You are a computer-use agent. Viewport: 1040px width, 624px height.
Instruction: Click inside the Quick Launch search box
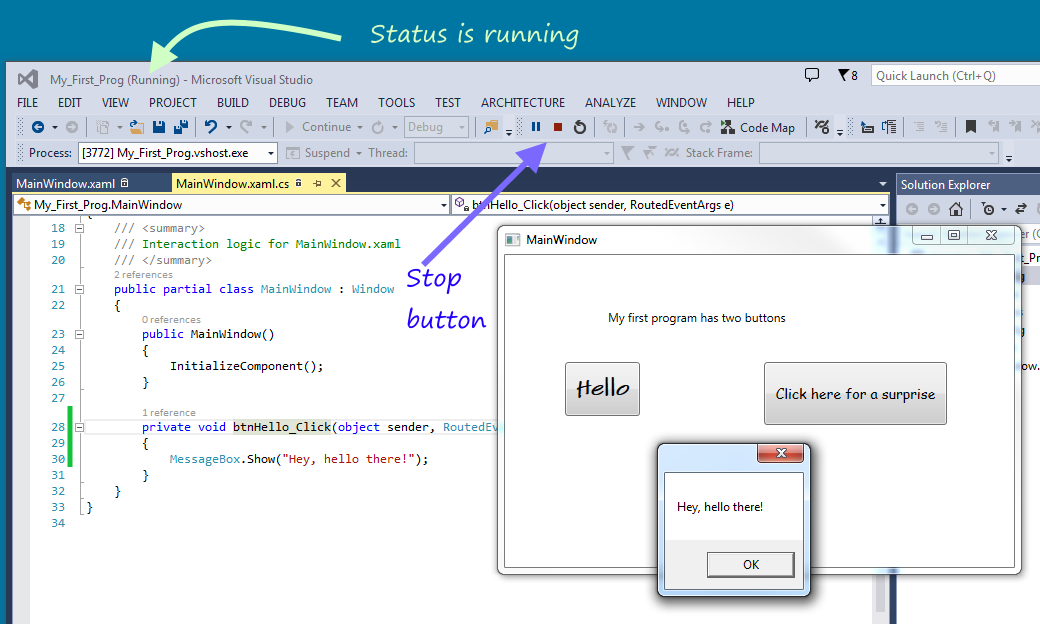coord(950,76)
